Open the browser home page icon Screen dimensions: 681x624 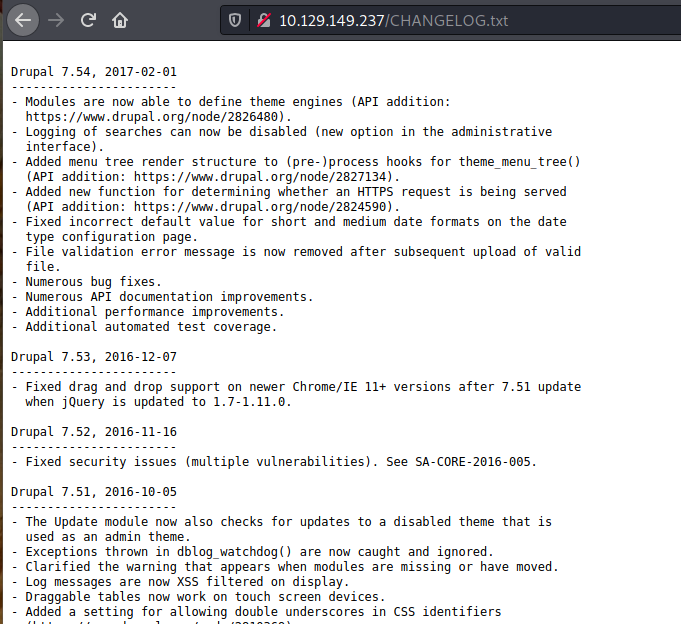120,20
